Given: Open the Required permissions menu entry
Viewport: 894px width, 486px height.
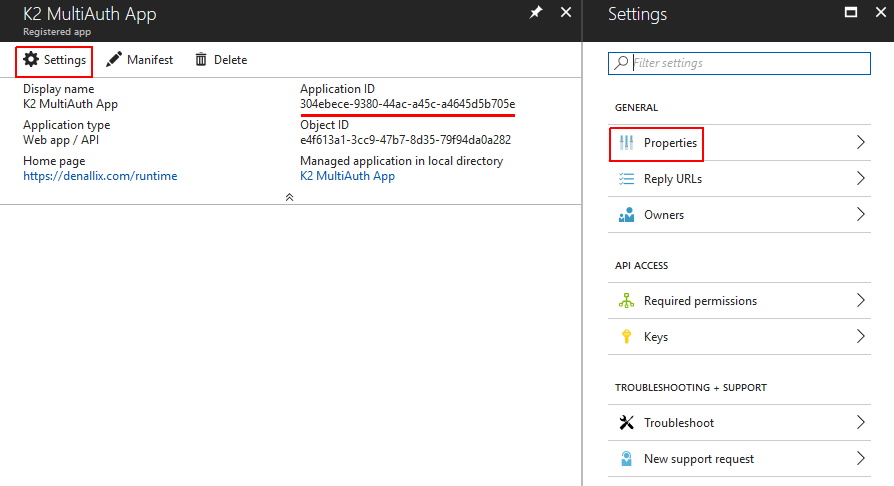Looking at the screenshot, I should click(700, 301).
